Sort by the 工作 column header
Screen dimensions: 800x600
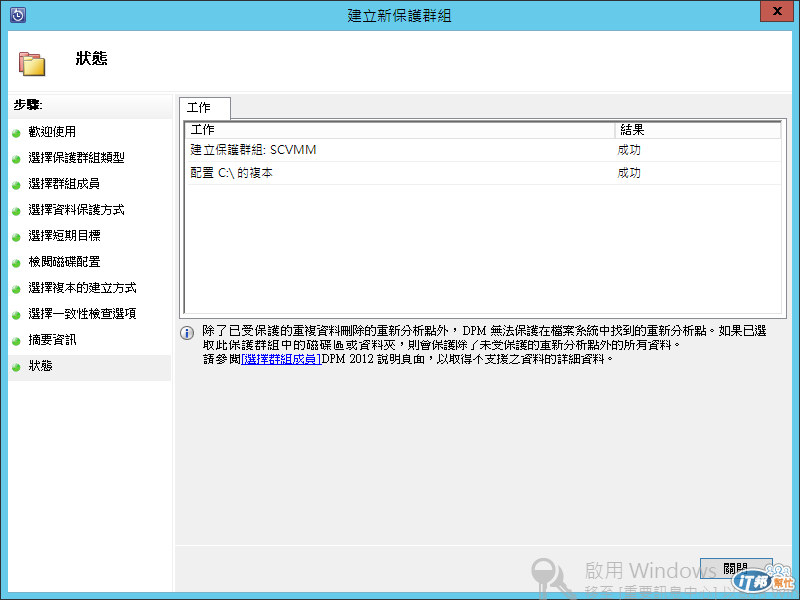(x=401, y=130)
